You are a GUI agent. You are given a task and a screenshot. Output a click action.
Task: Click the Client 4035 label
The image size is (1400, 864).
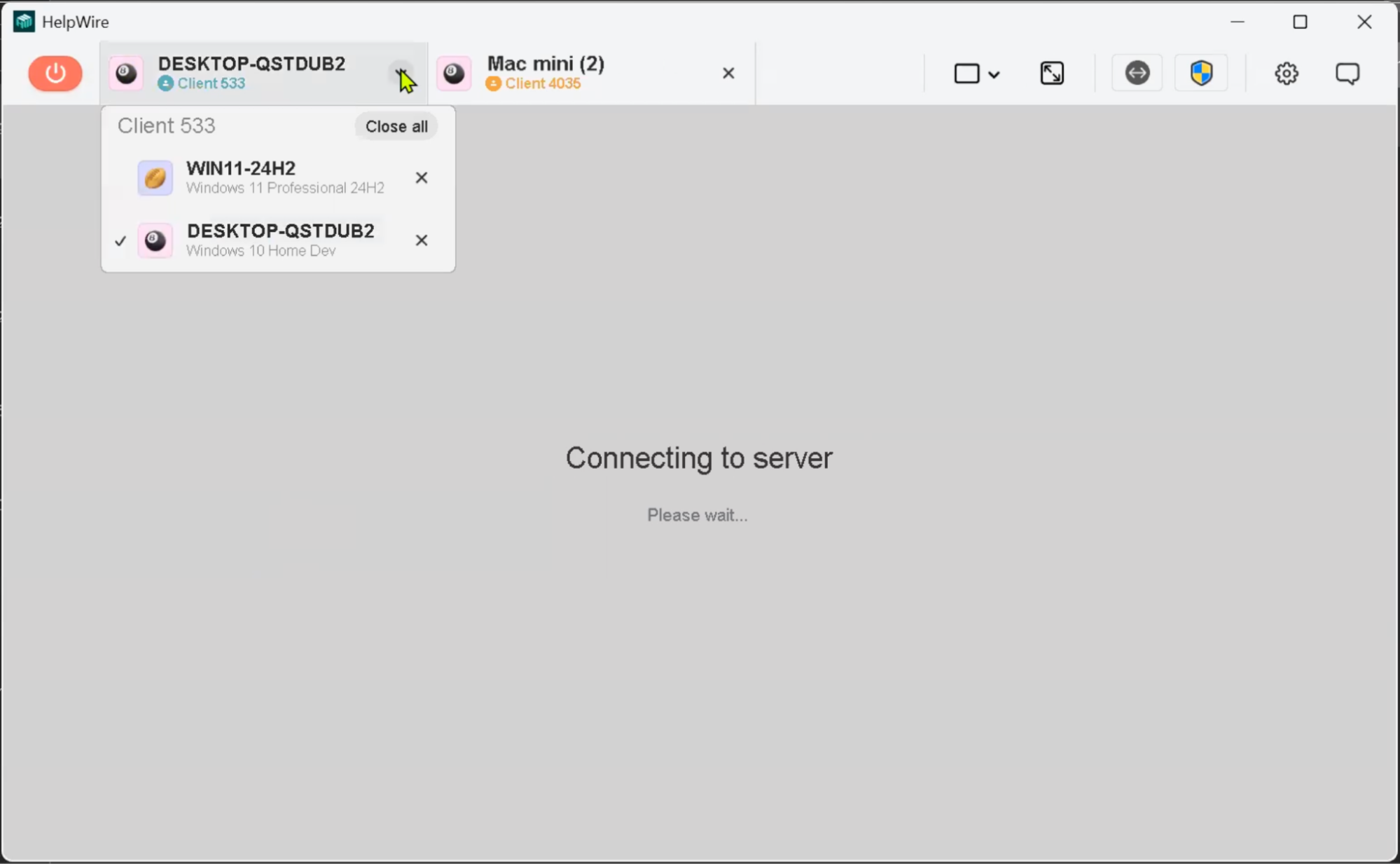point(543,83)
